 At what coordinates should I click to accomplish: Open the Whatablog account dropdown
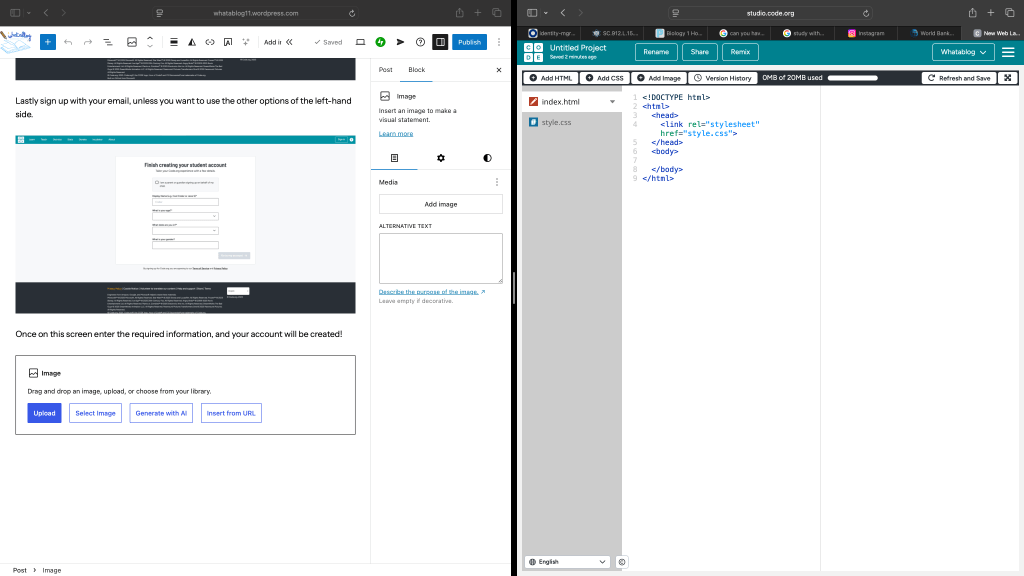click(963, 52)
